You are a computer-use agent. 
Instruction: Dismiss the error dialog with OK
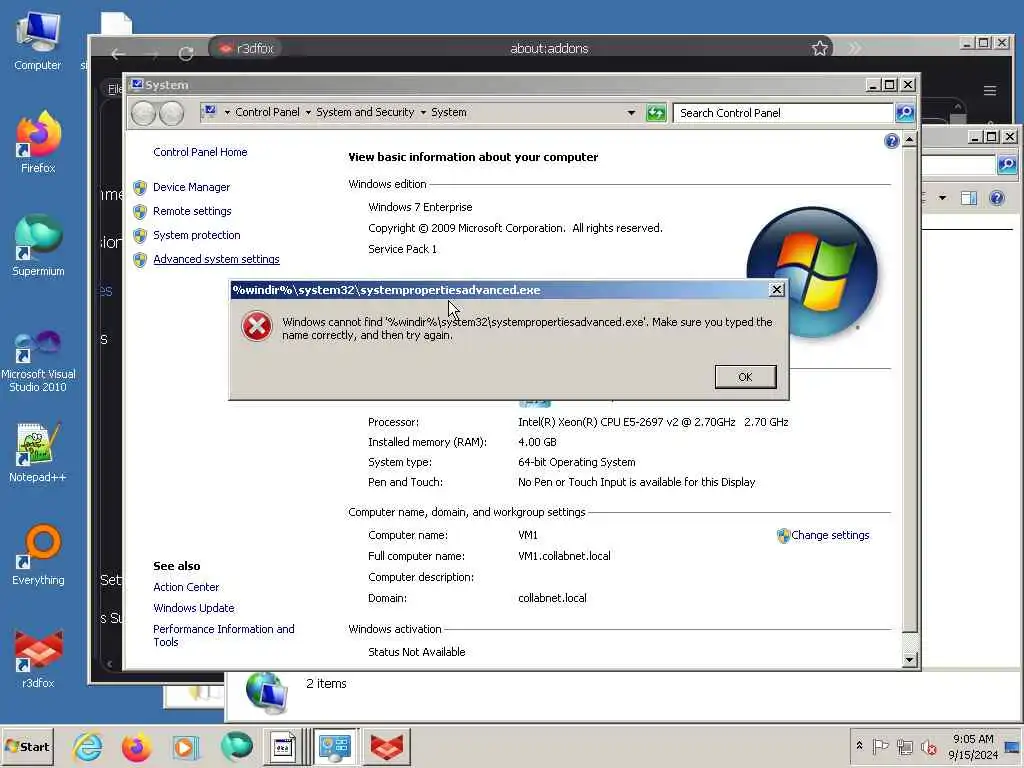coord(745,377)
